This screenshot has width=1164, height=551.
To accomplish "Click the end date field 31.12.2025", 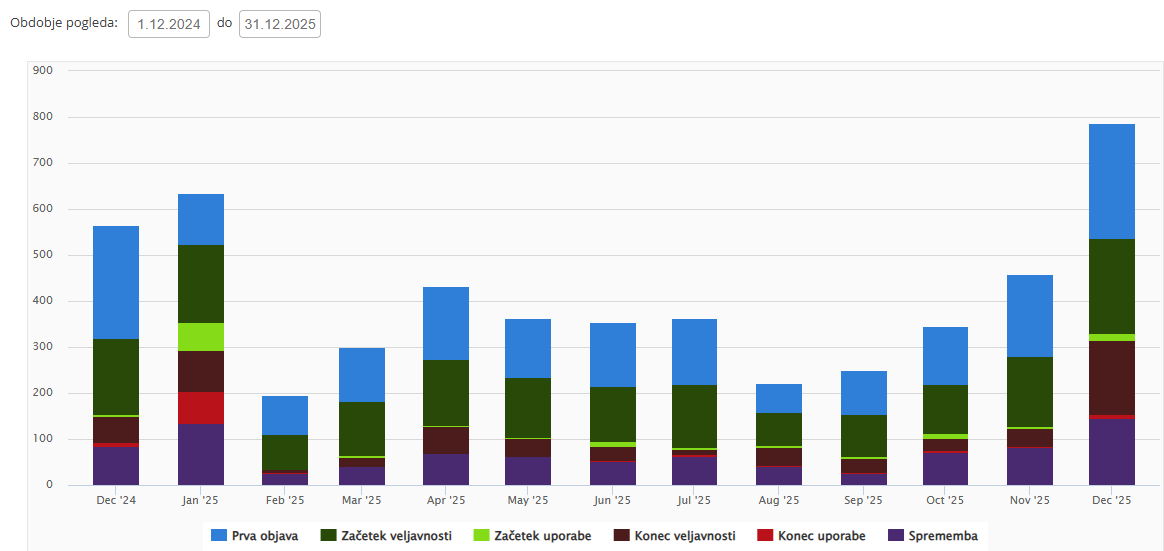I will click(279, 24).
